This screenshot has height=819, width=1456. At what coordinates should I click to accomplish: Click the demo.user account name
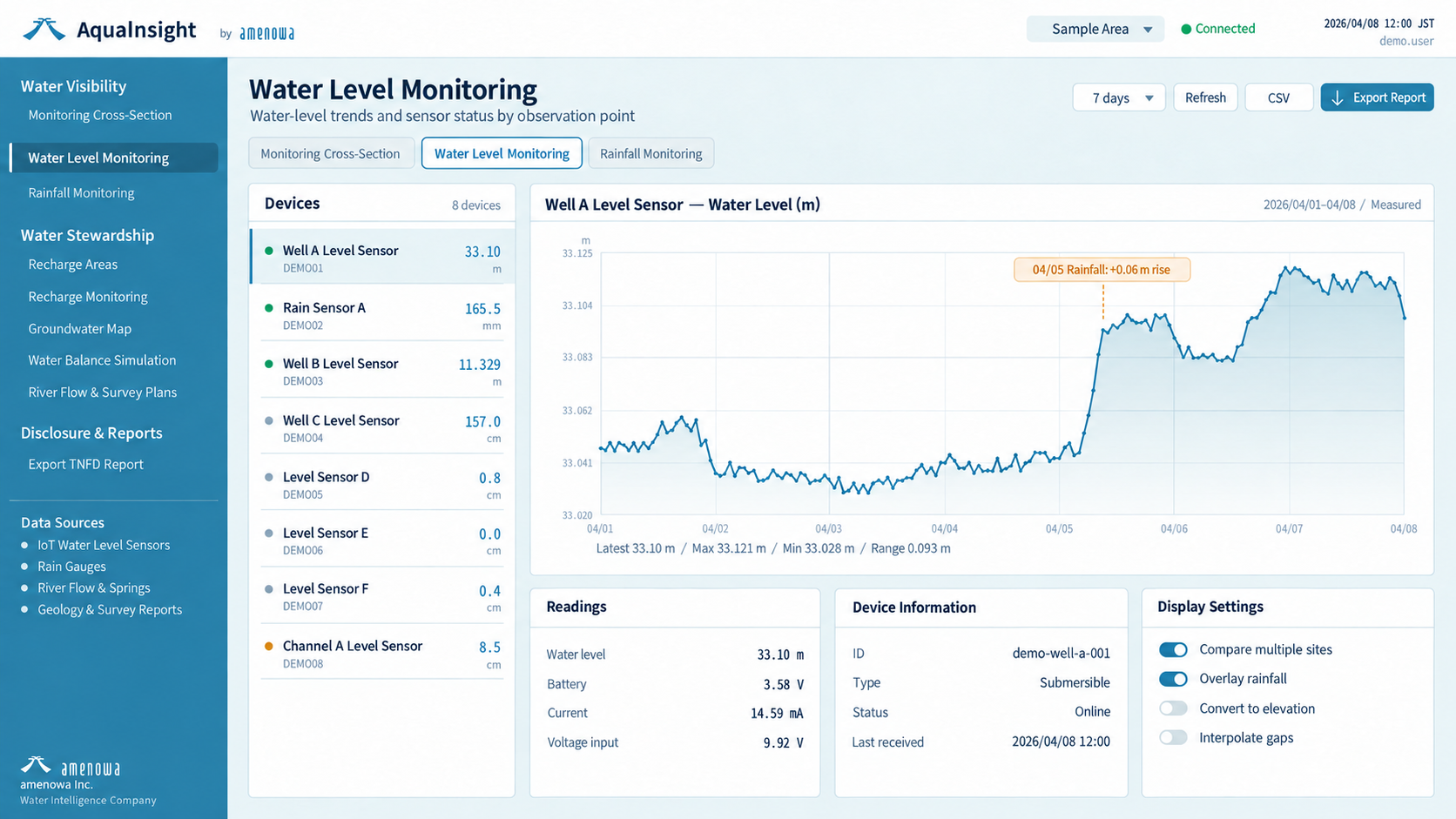(1406, 42)
